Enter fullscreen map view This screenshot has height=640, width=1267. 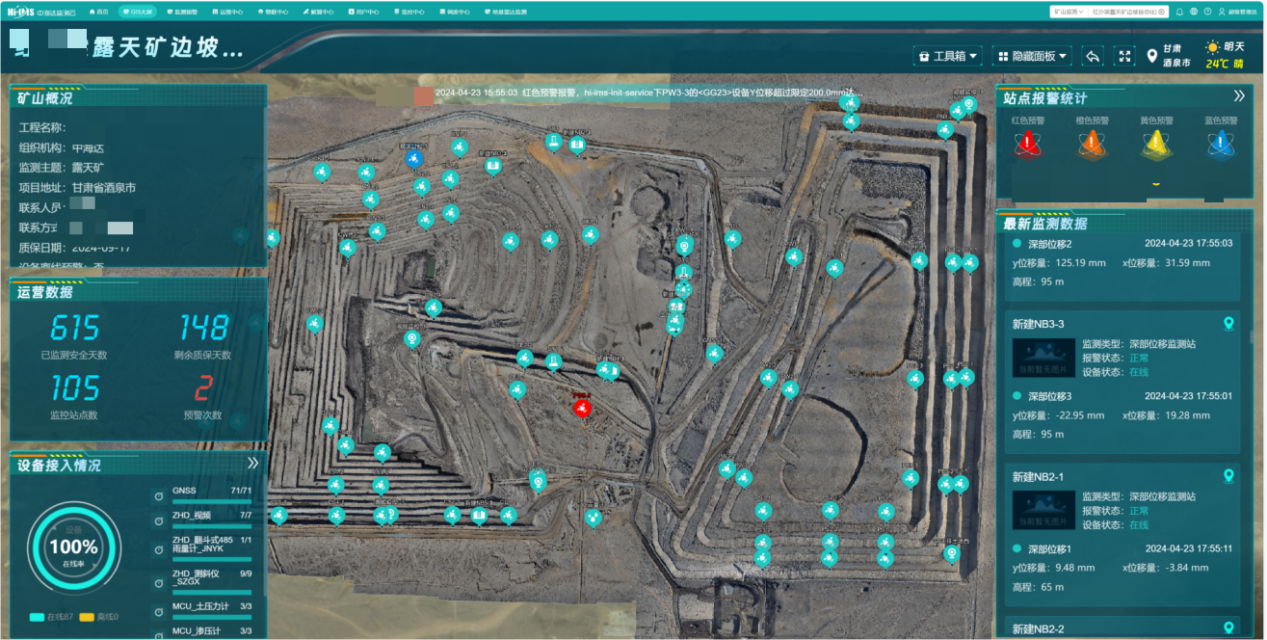1125,56
